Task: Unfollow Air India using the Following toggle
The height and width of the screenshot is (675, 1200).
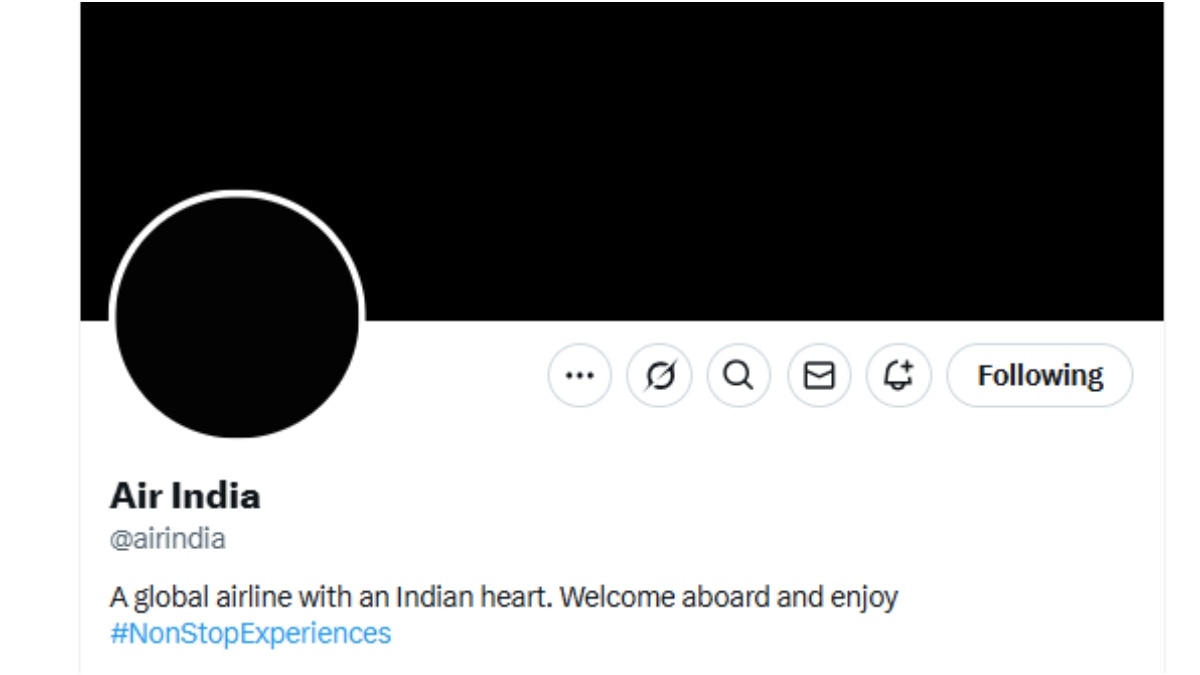Action: coord(1040,376)
